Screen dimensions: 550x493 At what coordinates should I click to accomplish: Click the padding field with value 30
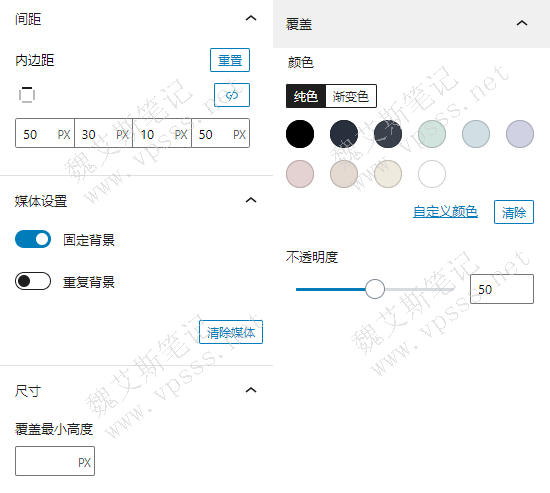[x=103, y=133]
